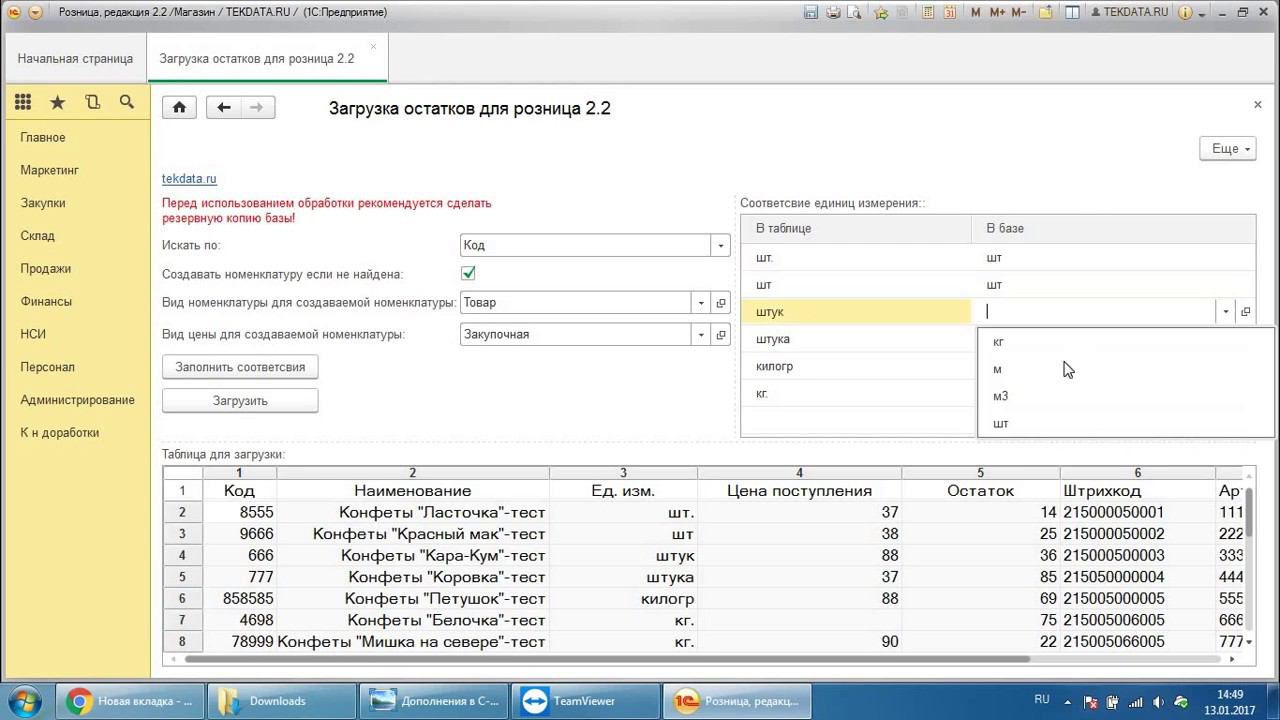
Task: Open the Еще dropdown menu
Action: [1227, 148]
